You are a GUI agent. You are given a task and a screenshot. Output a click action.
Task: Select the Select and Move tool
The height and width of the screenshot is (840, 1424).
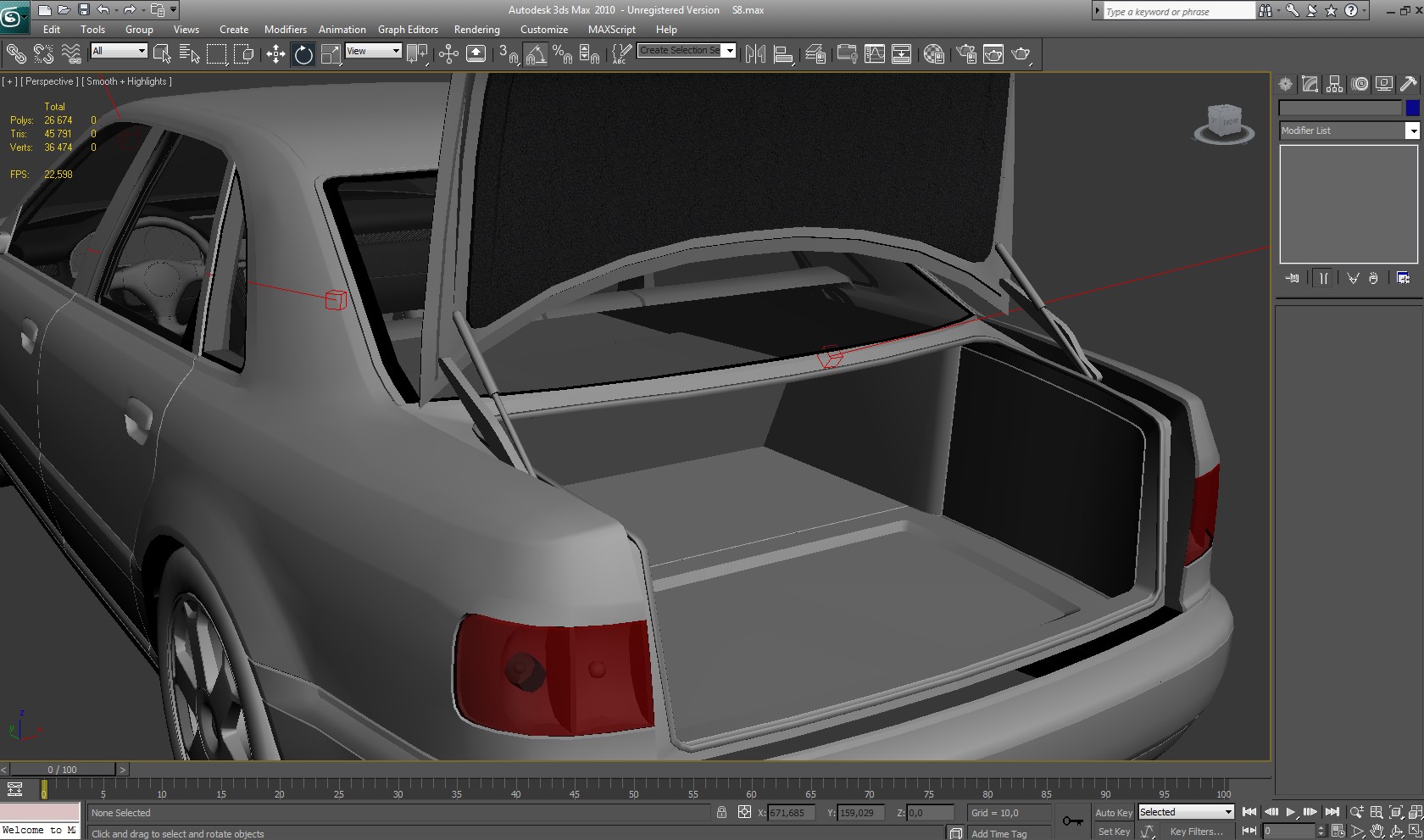click(x=275, y=55)
